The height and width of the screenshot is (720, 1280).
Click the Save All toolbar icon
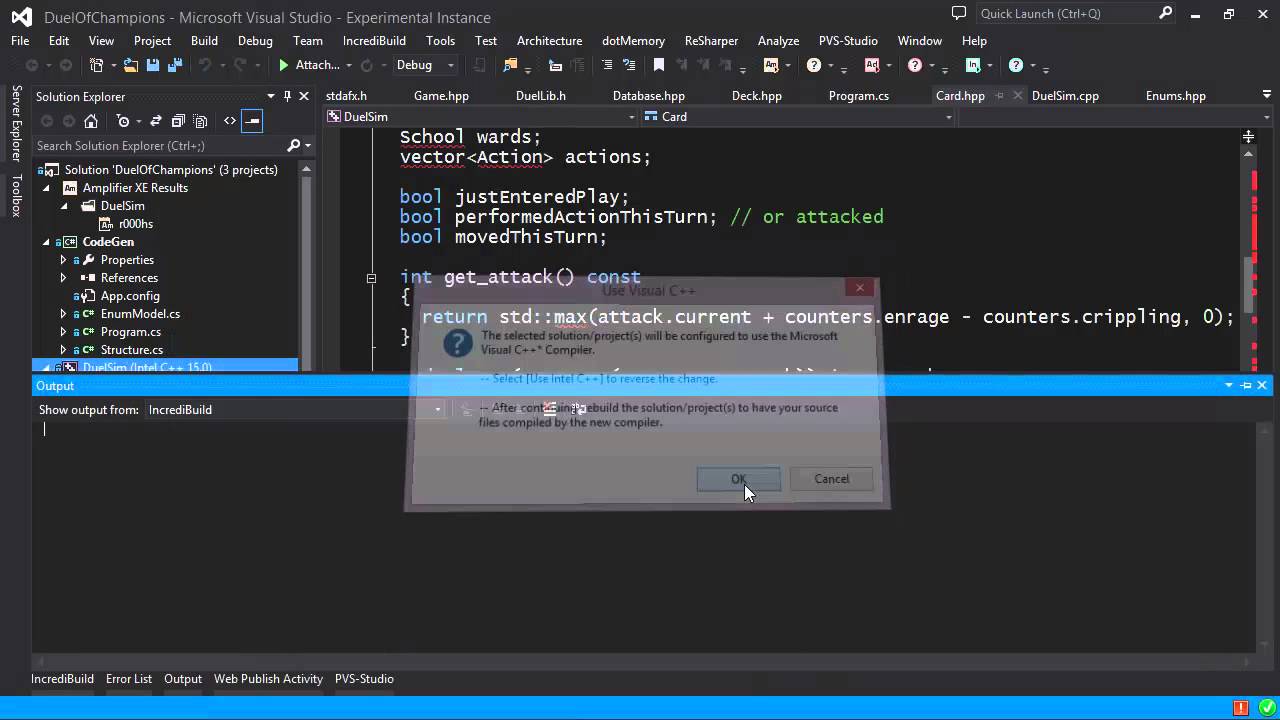coord(174,65)
